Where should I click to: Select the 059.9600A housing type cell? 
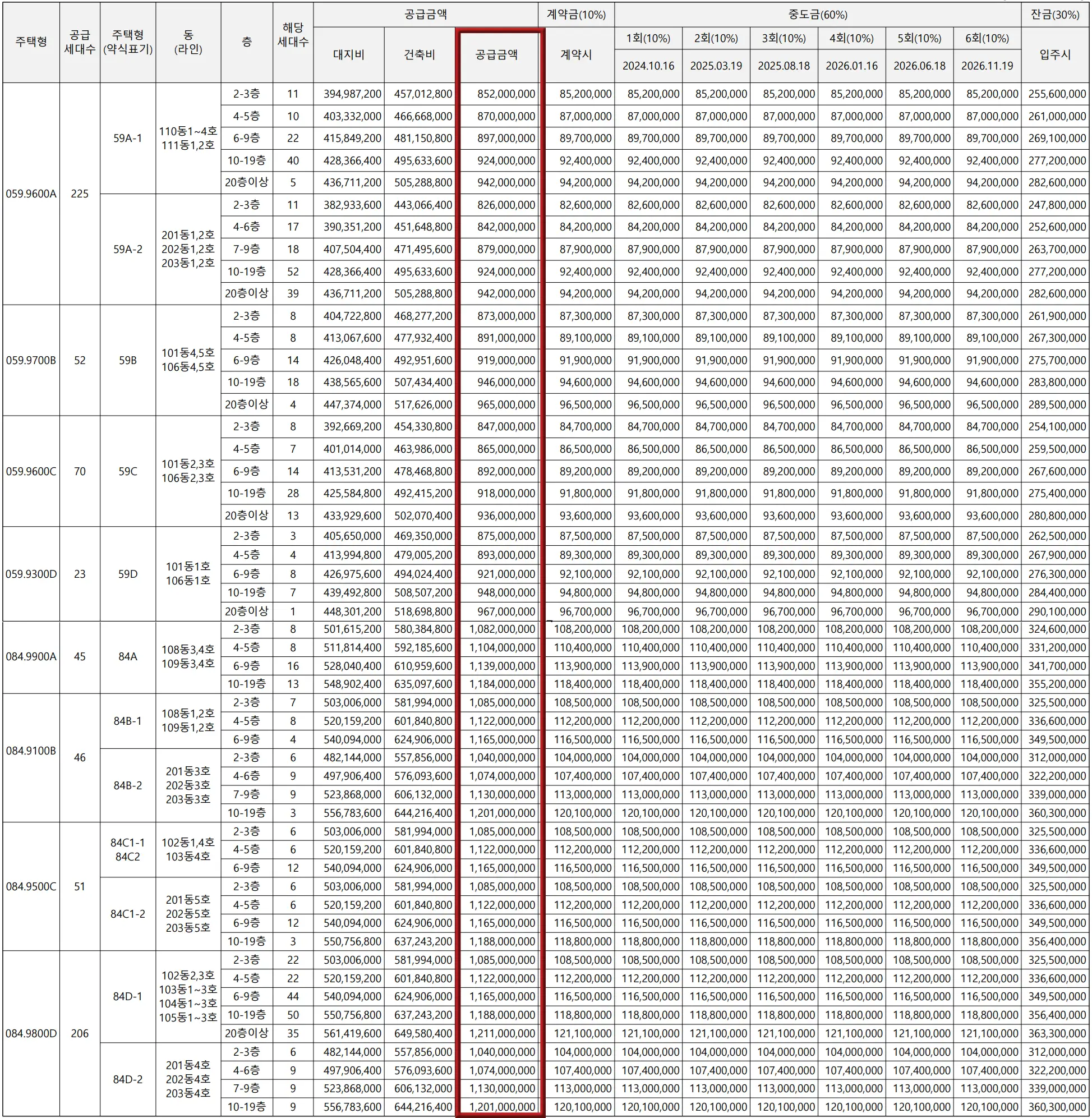click(x=31, y=194)
